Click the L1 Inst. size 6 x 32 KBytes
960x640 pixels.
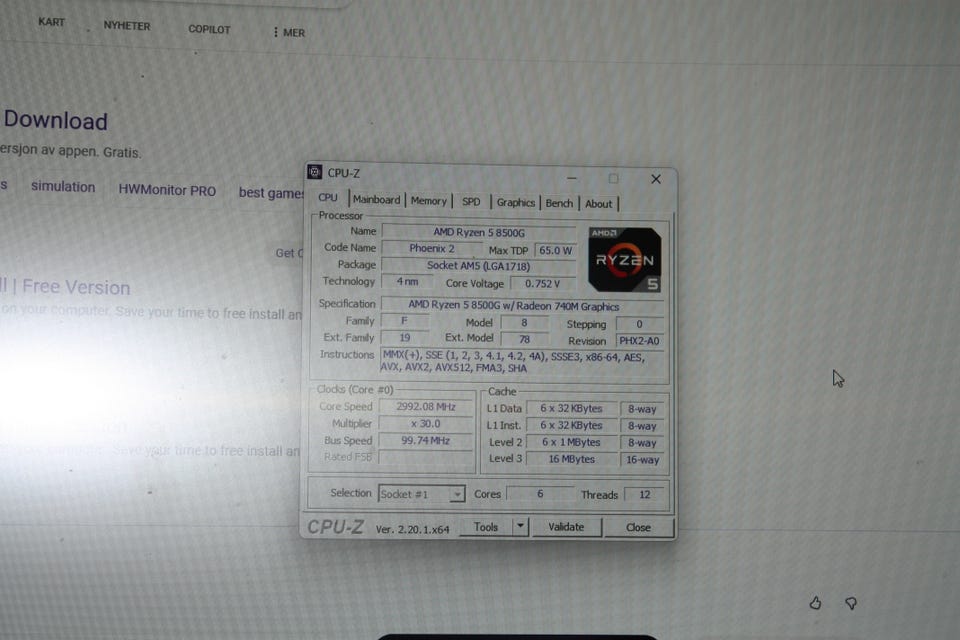[571, 425]
